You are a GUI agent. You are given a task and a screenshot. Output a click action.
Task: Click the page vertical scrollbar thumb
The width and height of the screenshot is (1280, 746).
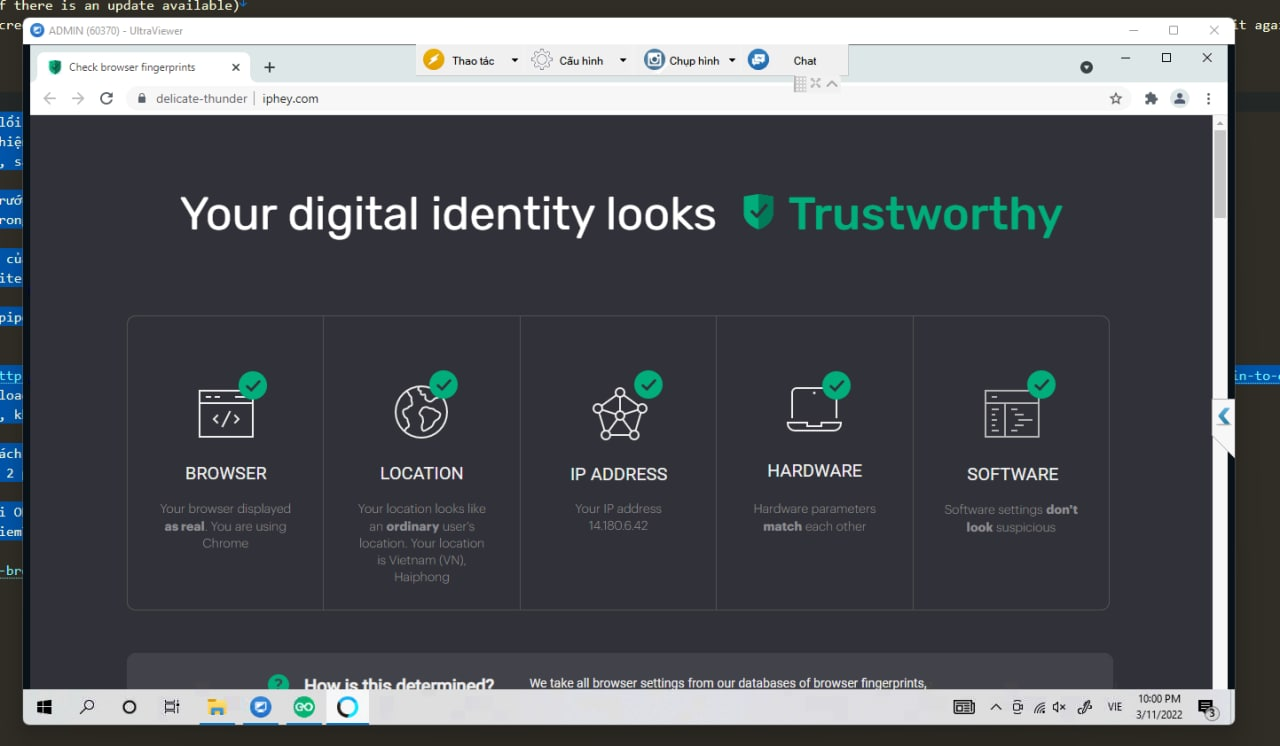[x=1219, y=173]
